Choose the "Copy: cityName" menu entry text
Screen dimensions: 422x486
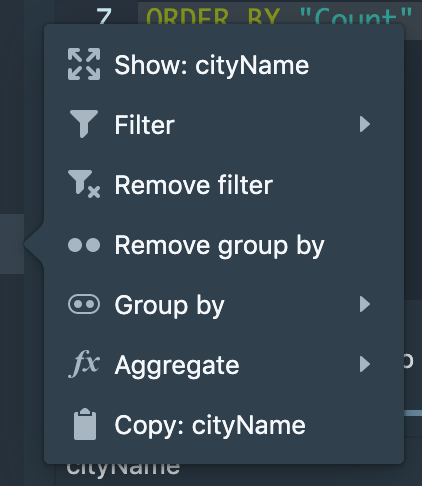[210, 426]
